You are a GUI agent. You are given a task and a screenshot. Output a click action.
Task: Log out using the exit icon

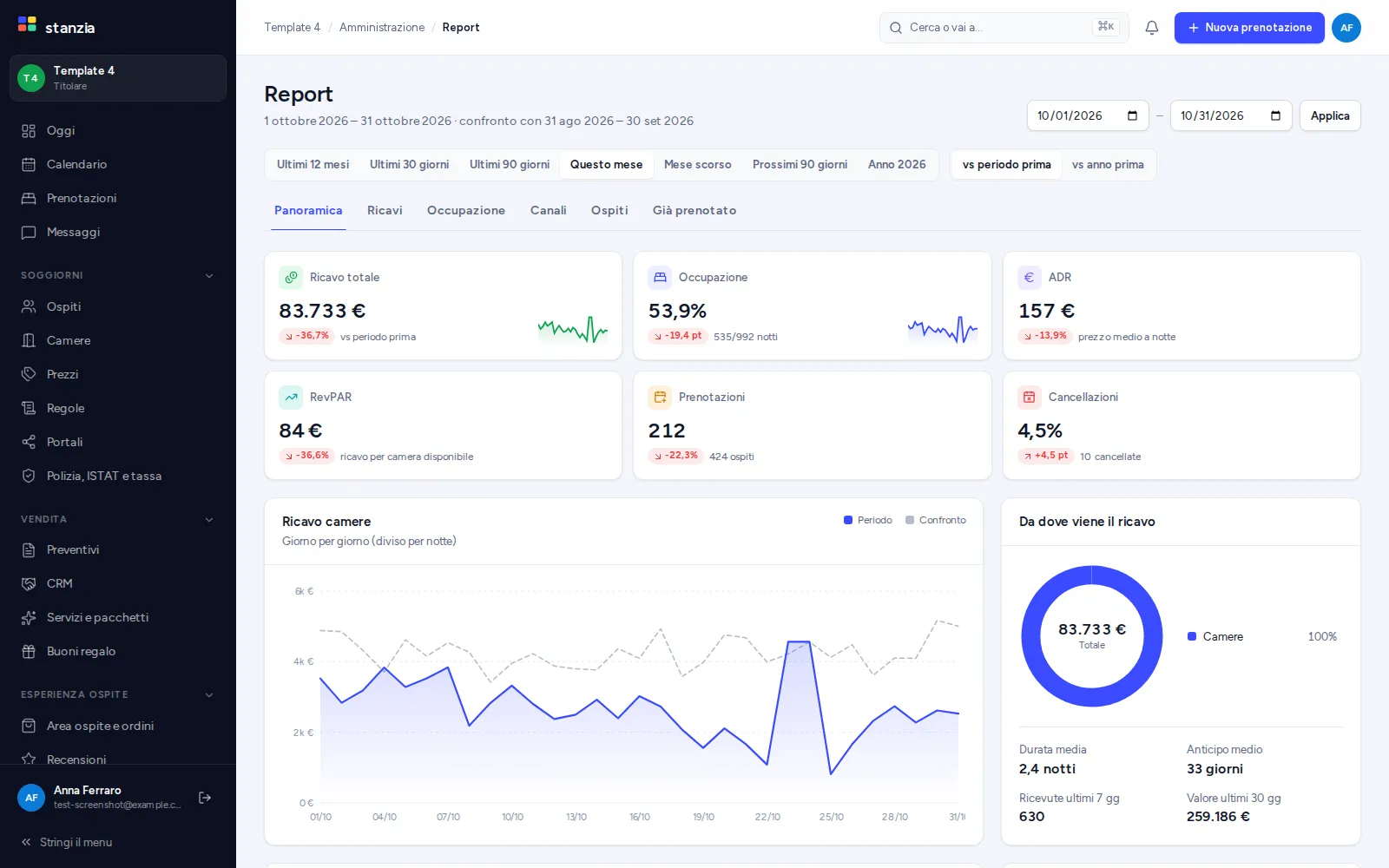point(205,798)
